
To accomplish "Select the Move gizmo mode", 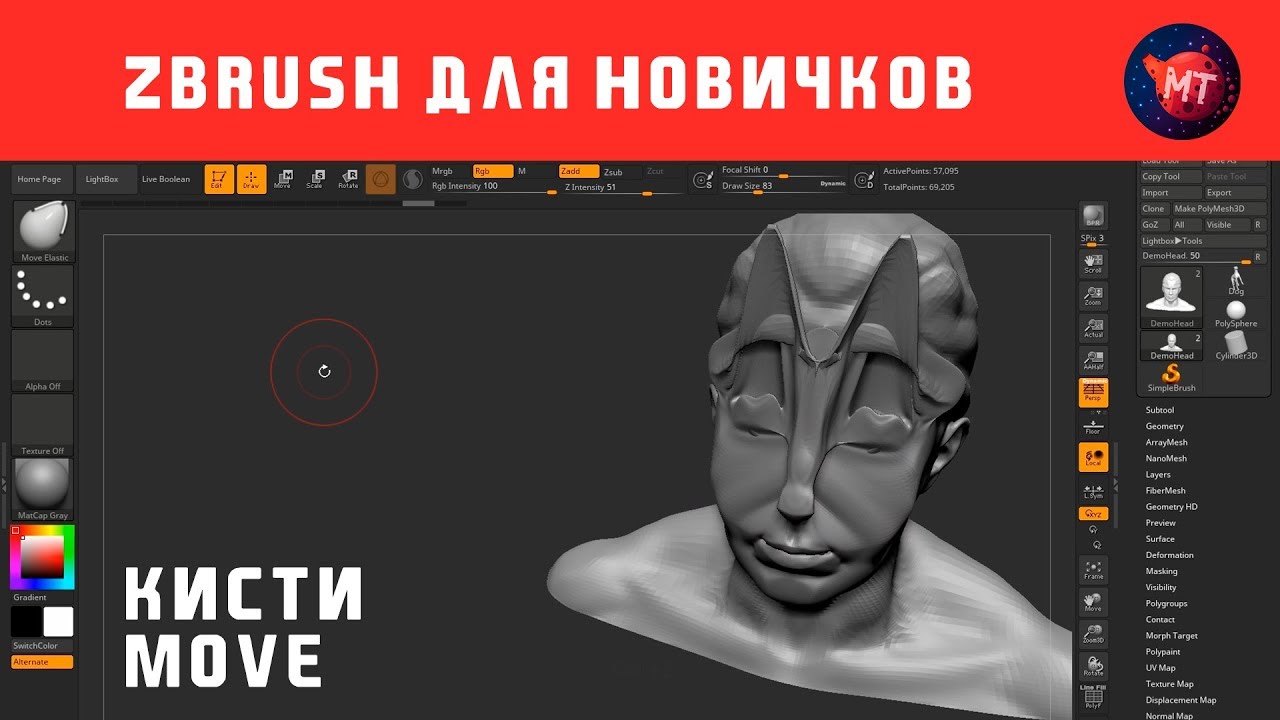I will pyautogui.click(x=283, y=179).
